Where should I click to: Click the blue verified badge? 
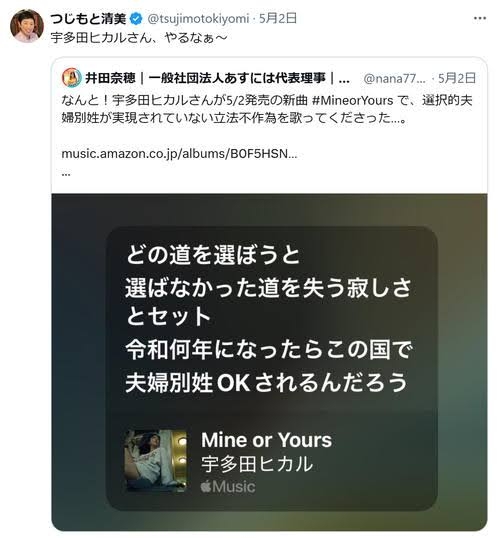click(x=136, y=19)
